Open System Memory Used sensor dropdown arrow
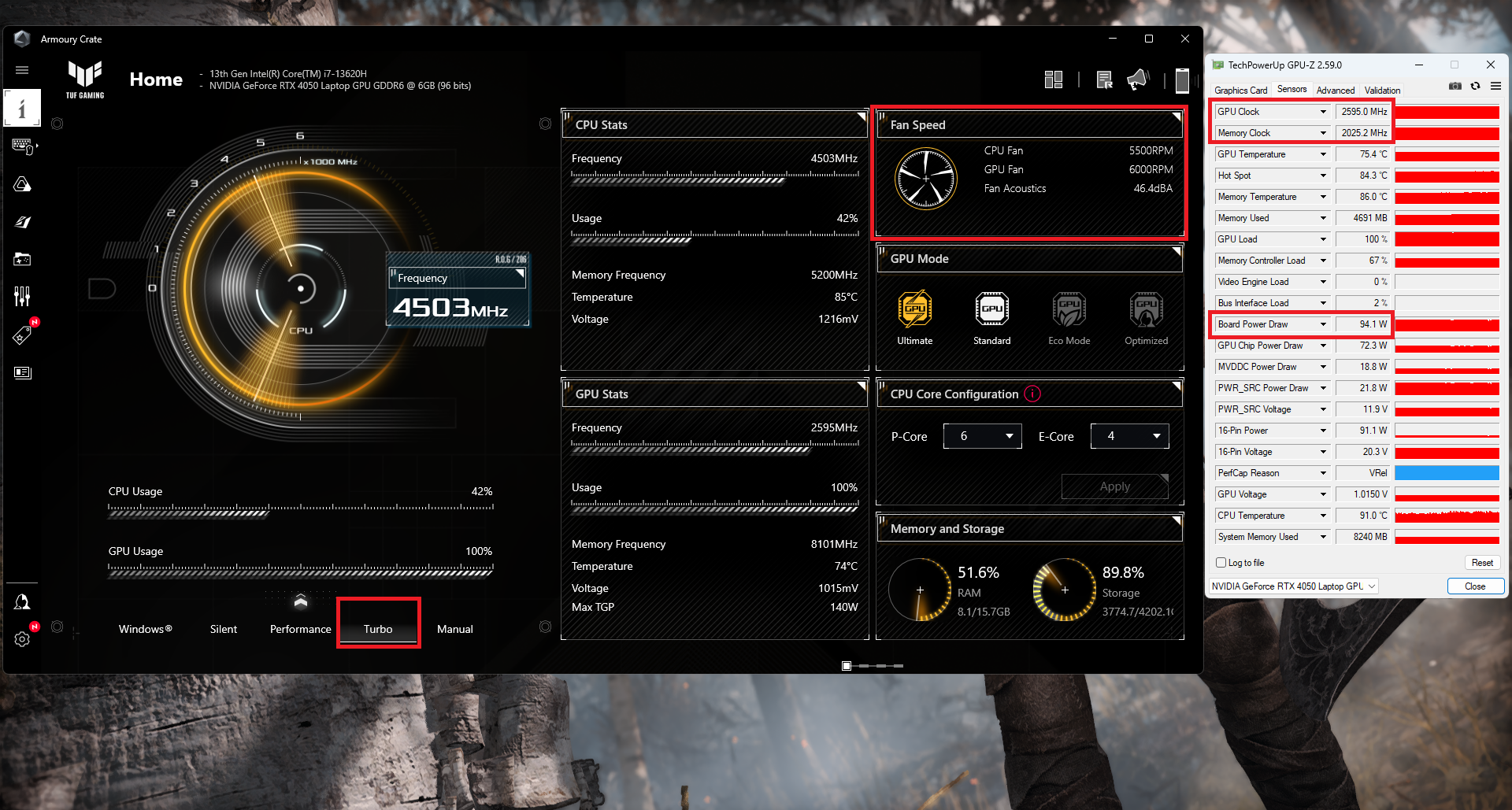Viewport: 1512px width, 810px height. coord(1323,537)
